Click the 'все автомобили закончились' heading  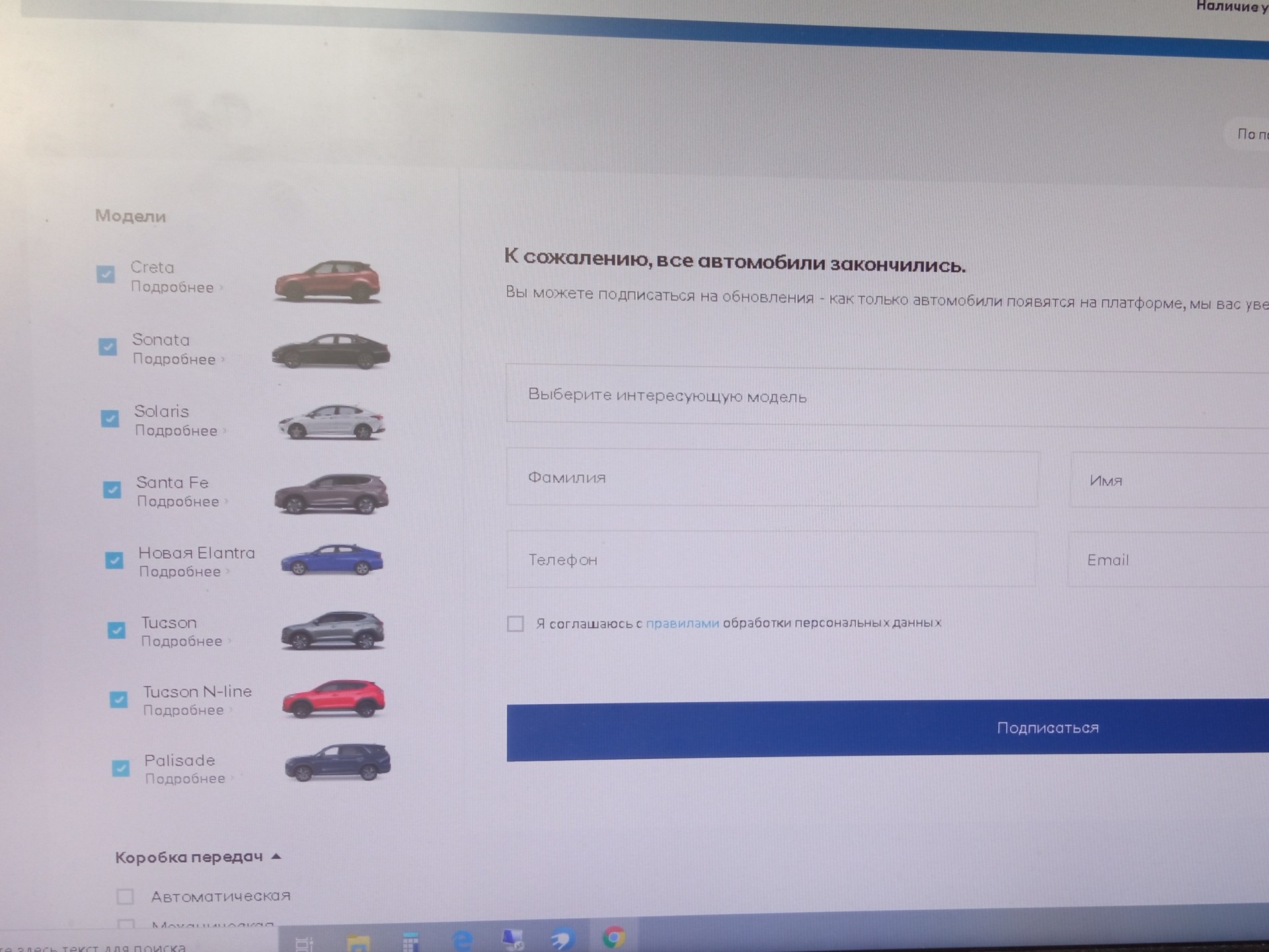(x=734, y=261)
